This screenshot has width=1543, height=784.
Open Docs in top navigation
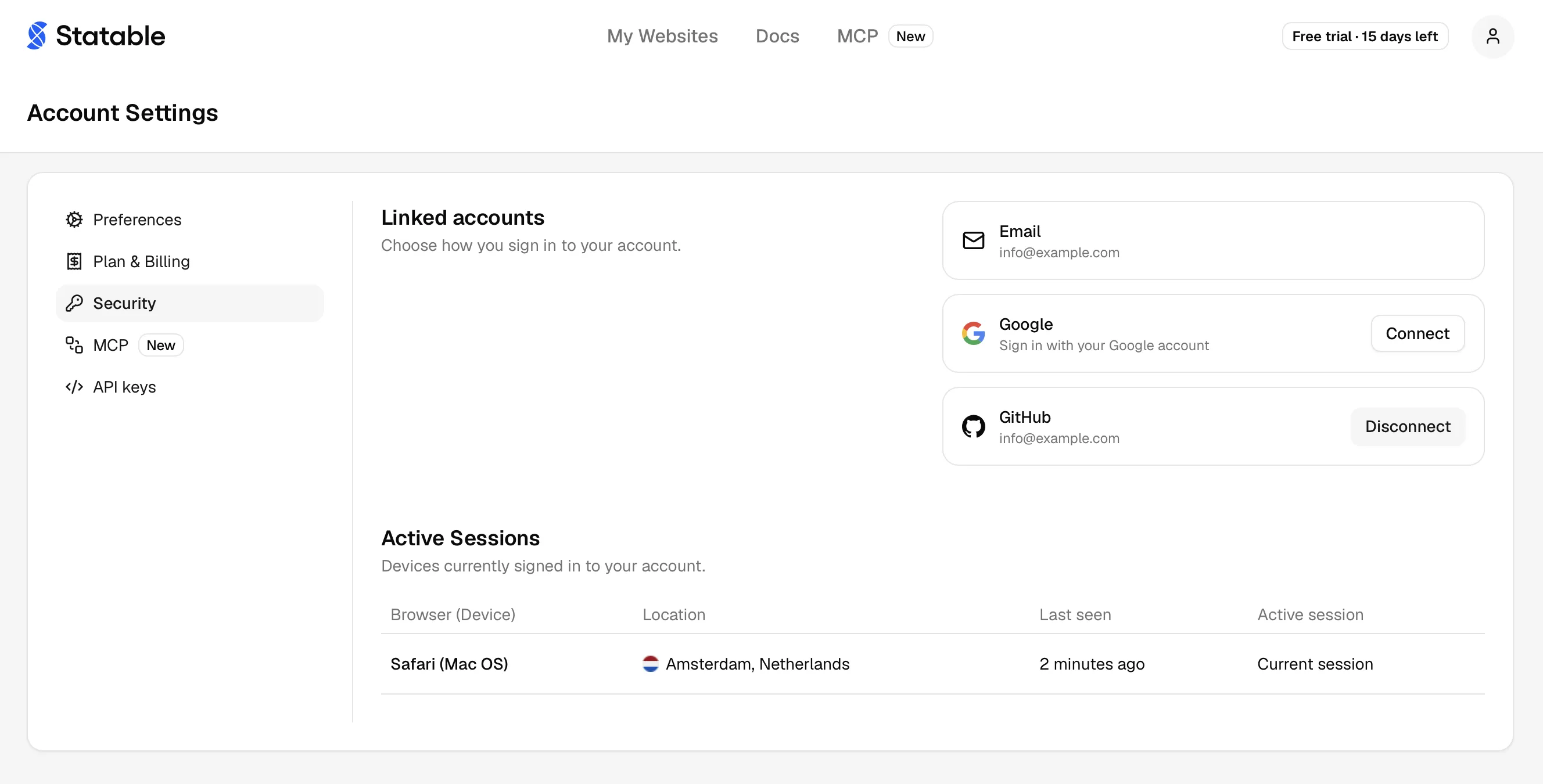point(777,37)
